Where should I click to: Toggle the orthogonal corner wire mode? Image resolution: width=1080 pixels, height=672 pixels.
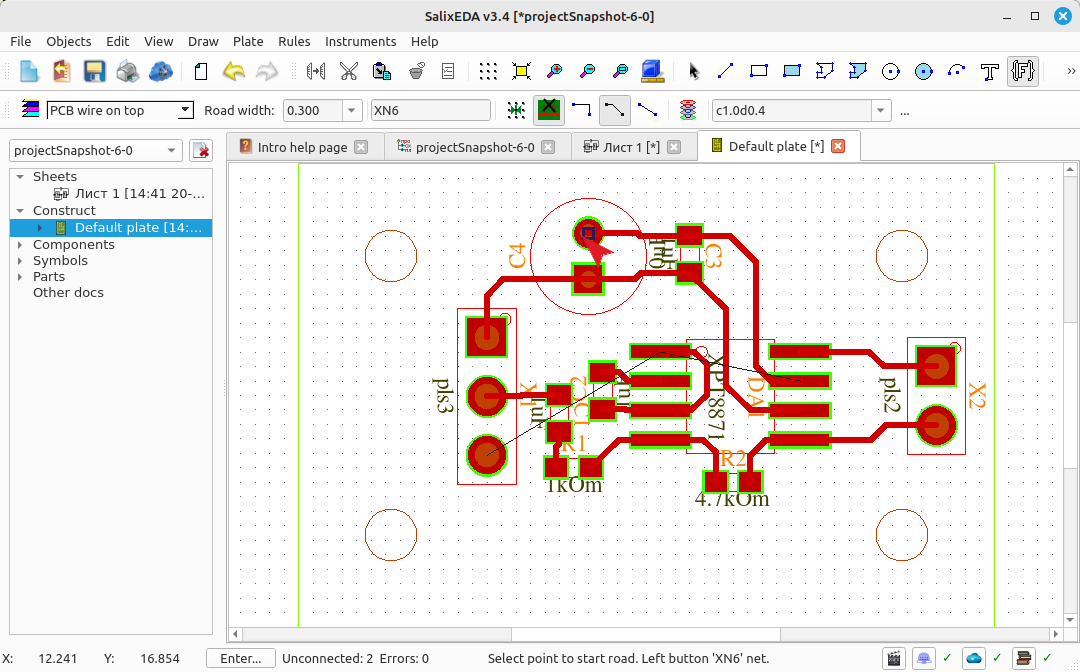click(x=582, y=110)
